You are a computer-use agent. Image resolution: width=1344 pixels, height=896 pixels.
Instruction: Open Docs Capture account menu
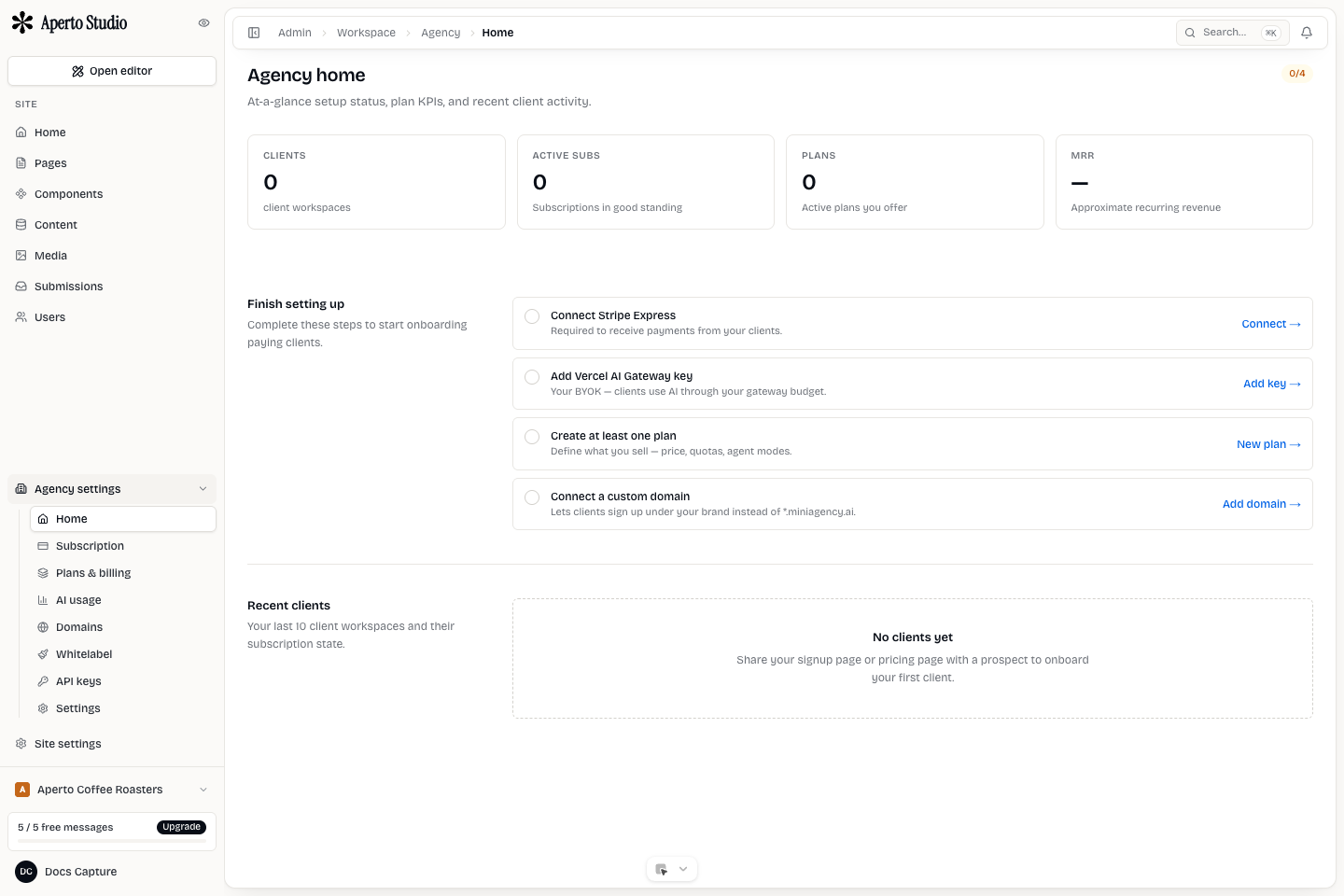pos(112,872)
